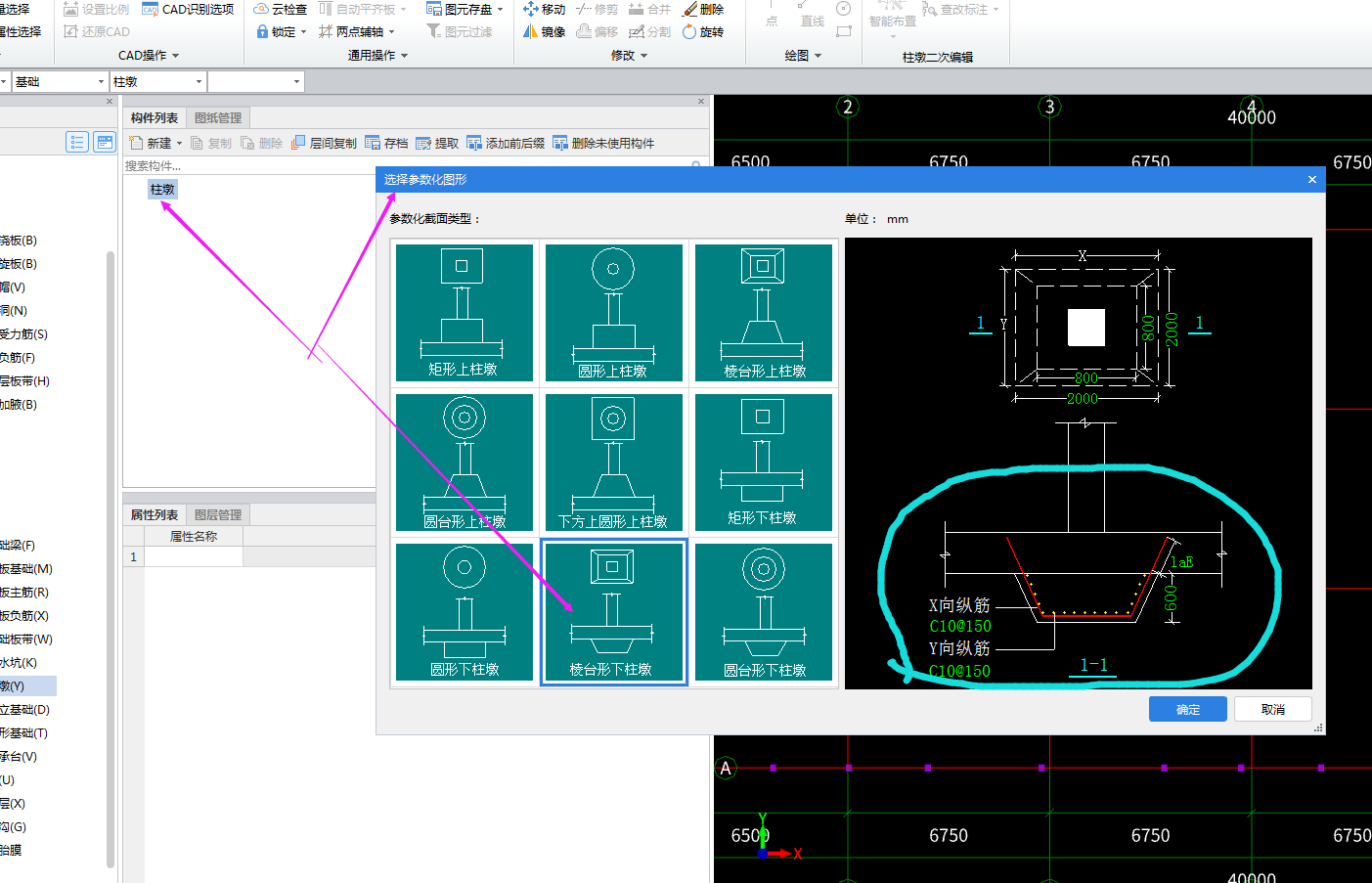Click 取消 to cancel dialog
The image size is (1372, 883).
pyautogui.click(x=1273, y=709)
